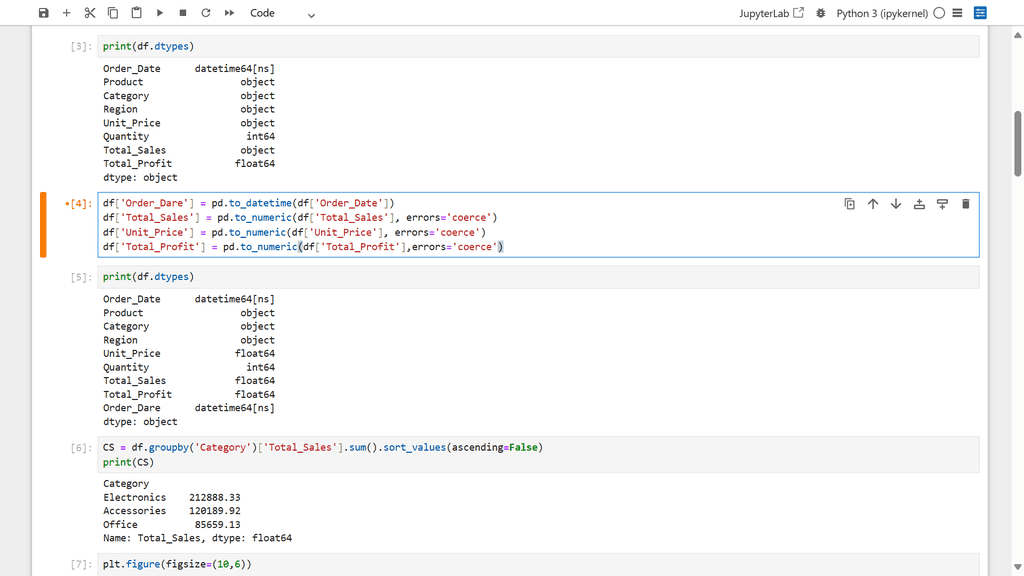Toggle the blue side panel icon
The height and width of the screenshot is (576, 1024).
[980, 13]
